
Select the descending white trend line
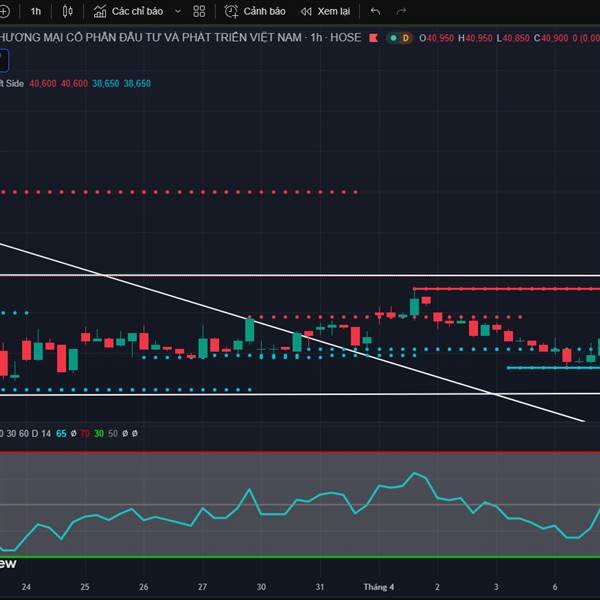click(200, 305)
